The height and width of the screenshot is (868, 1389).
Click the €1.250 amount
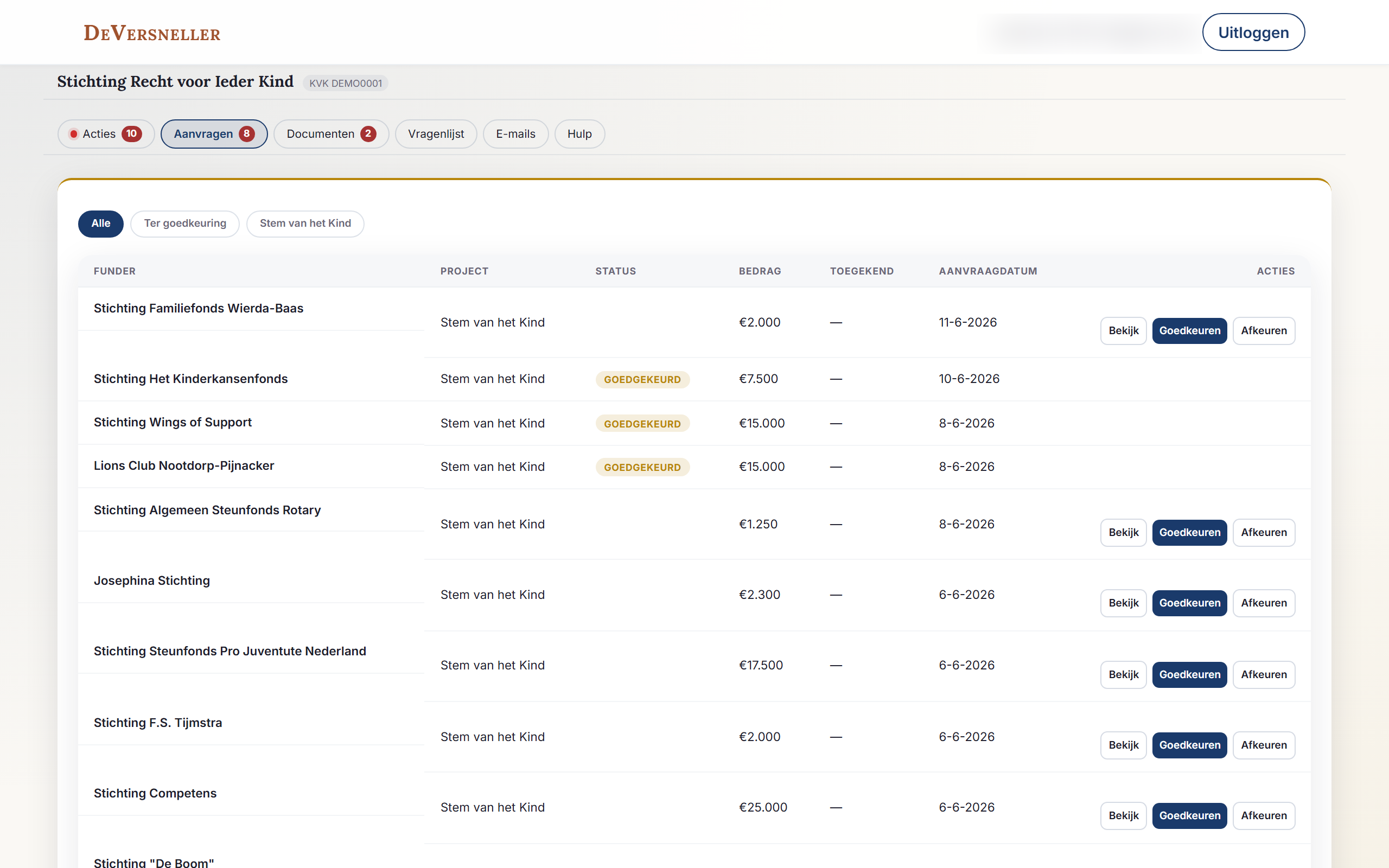(x=758, y=524)
